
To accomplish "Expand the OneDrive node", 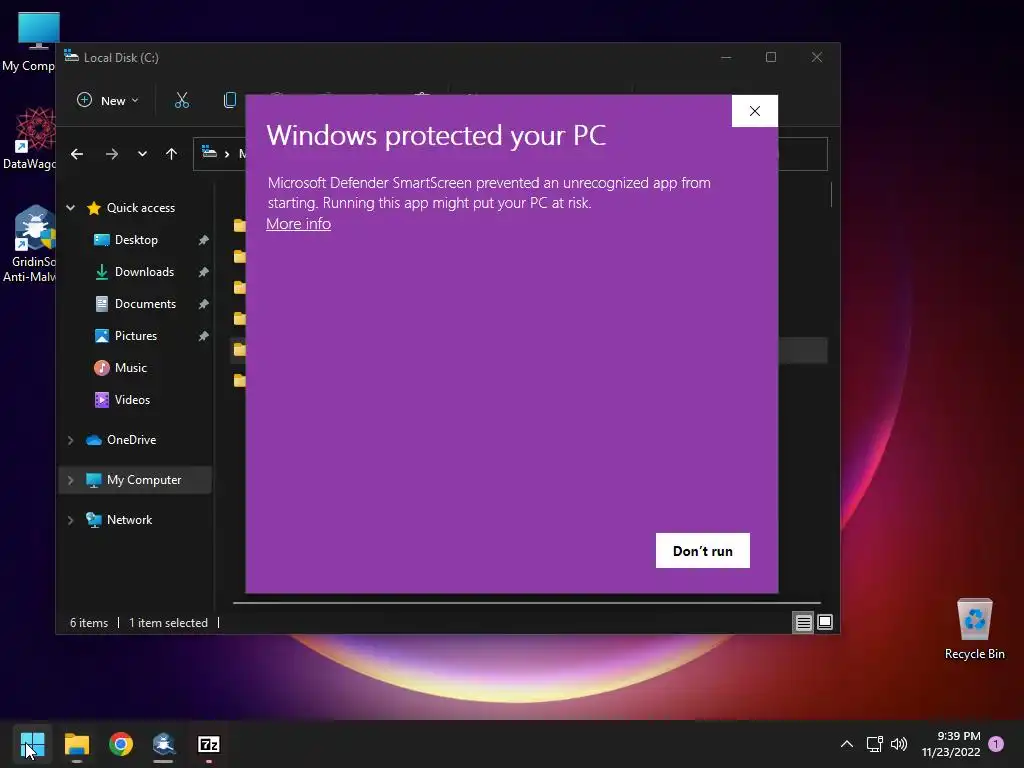I will tap(71, 440).
